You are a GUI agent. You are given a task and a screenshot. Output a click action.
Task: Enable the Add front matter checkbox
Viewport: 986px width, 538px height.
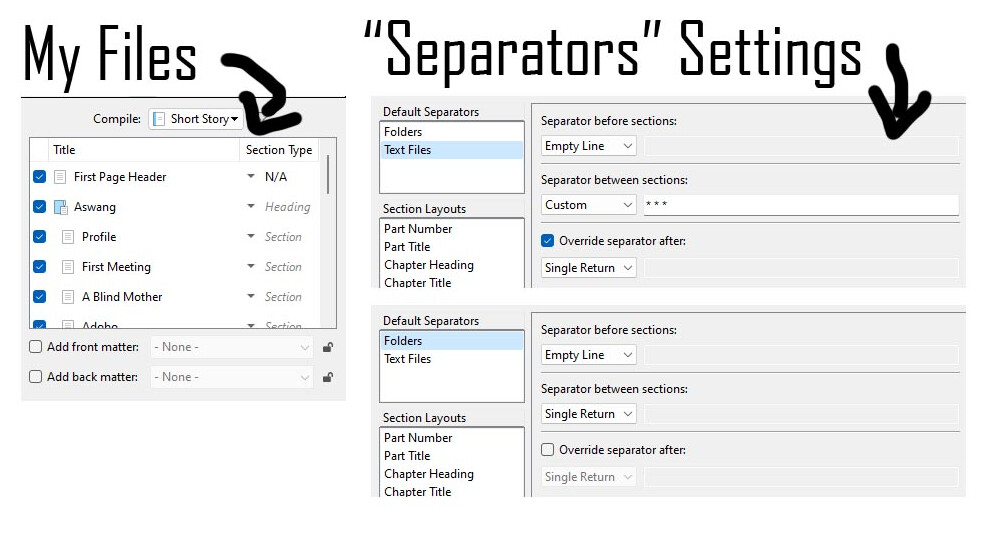pyautogui.click(x=36, y=347)
